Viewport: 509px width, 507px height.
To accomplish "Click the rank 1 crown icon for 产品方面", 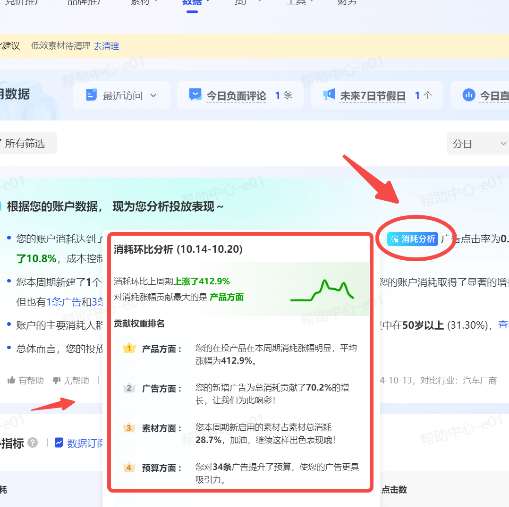I will tap(129, 348).
